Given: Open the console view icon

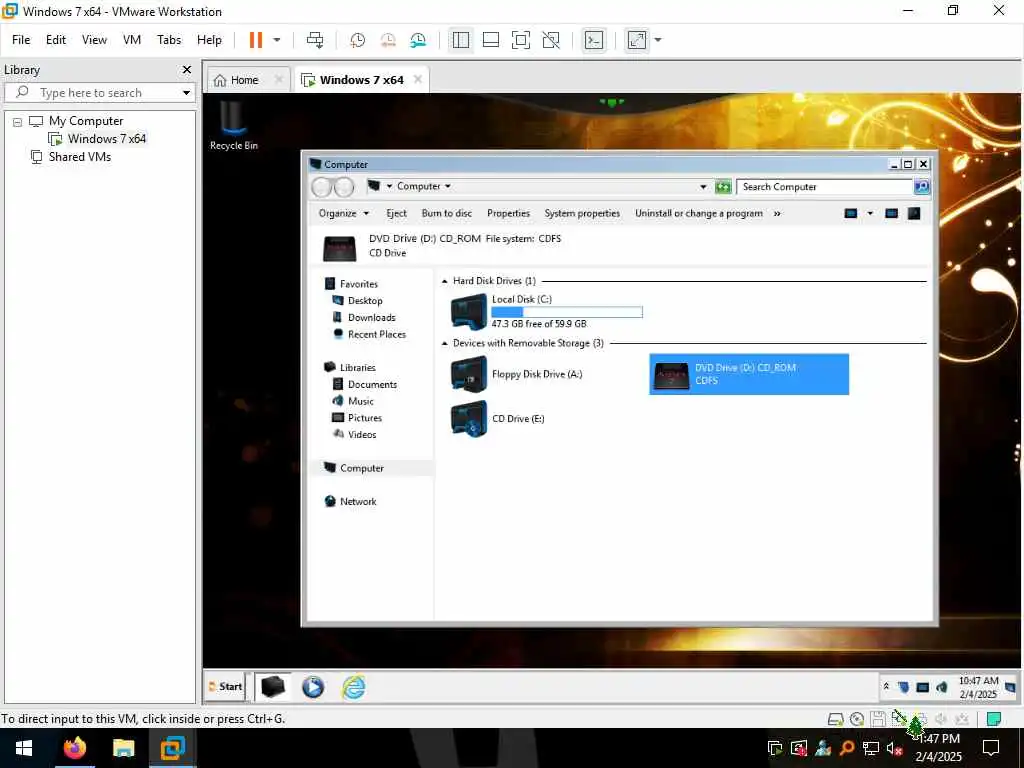Looking at the screenshot, I should coord(594,40).
